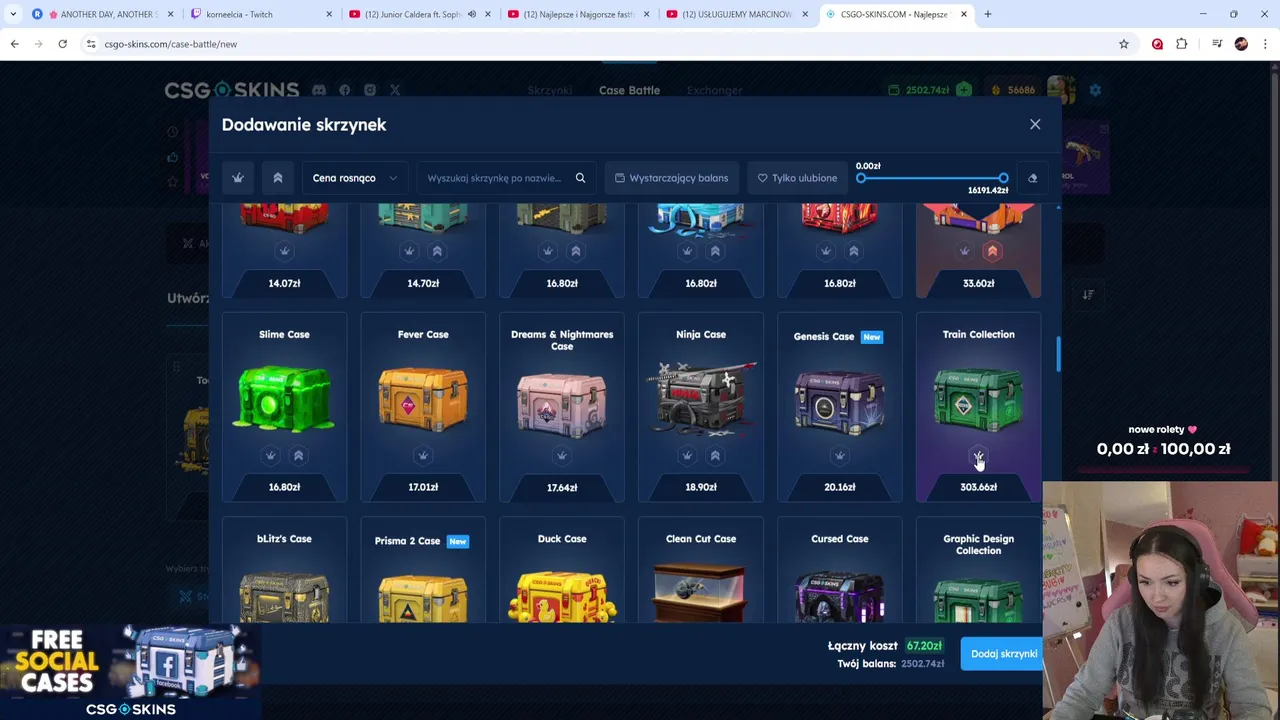This screenshot has width=1280, height=720.
Task: Click the Slime Case double-chevron icon
Action: [x=298, y=455]
